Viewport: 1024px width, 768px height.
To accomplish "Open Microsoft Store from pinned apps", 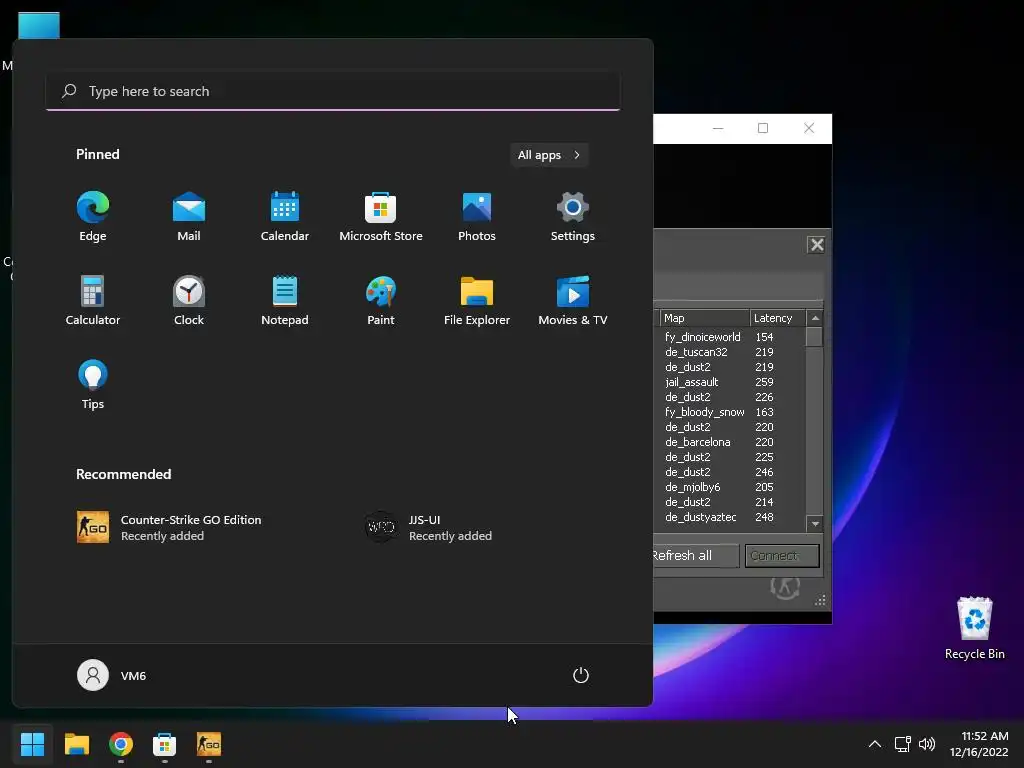I will pos(381,217).
